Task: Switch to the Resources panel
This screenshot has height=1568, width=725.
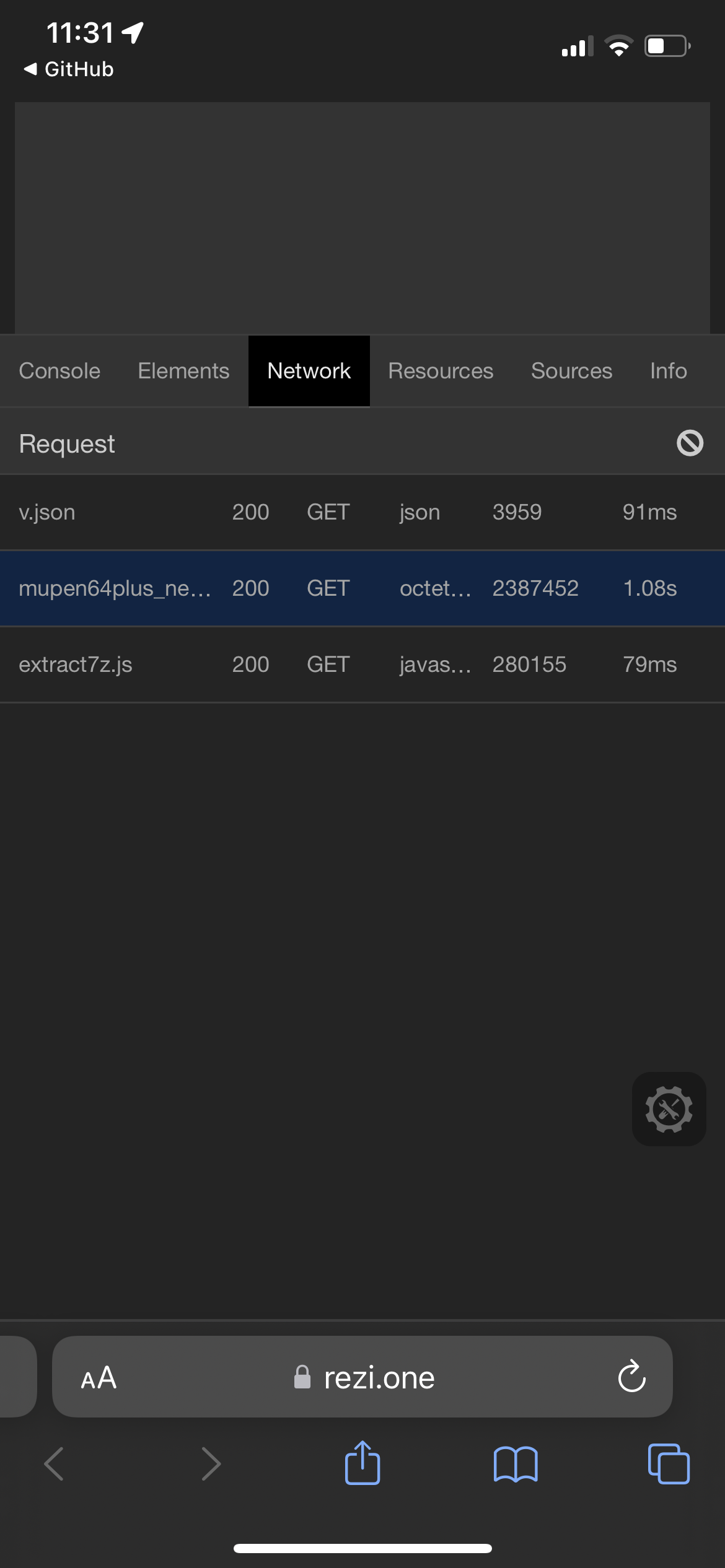Action: coord(440,370)
